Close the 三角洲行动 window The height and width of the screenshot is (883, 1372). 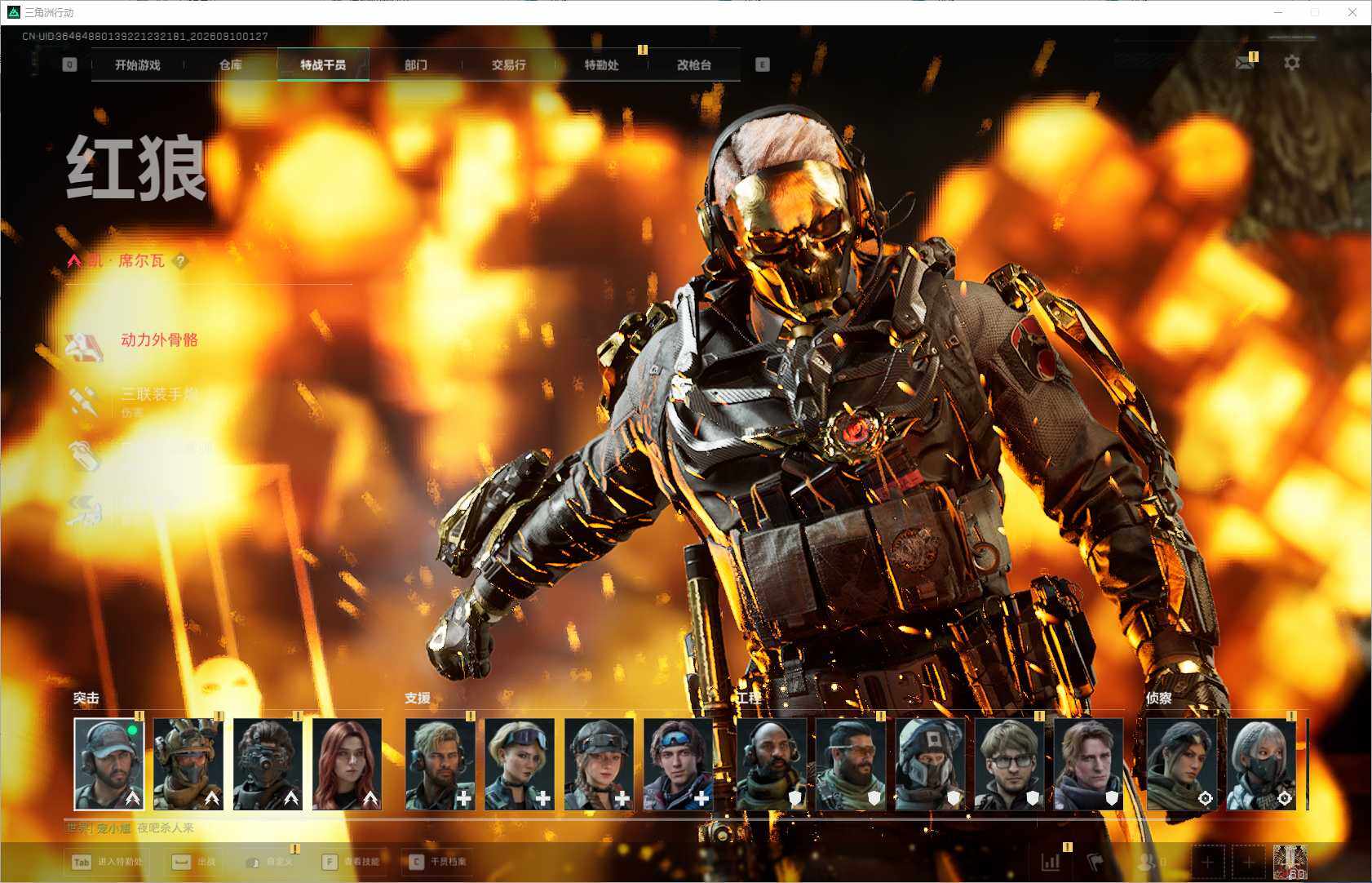(x=1352, y=12)
